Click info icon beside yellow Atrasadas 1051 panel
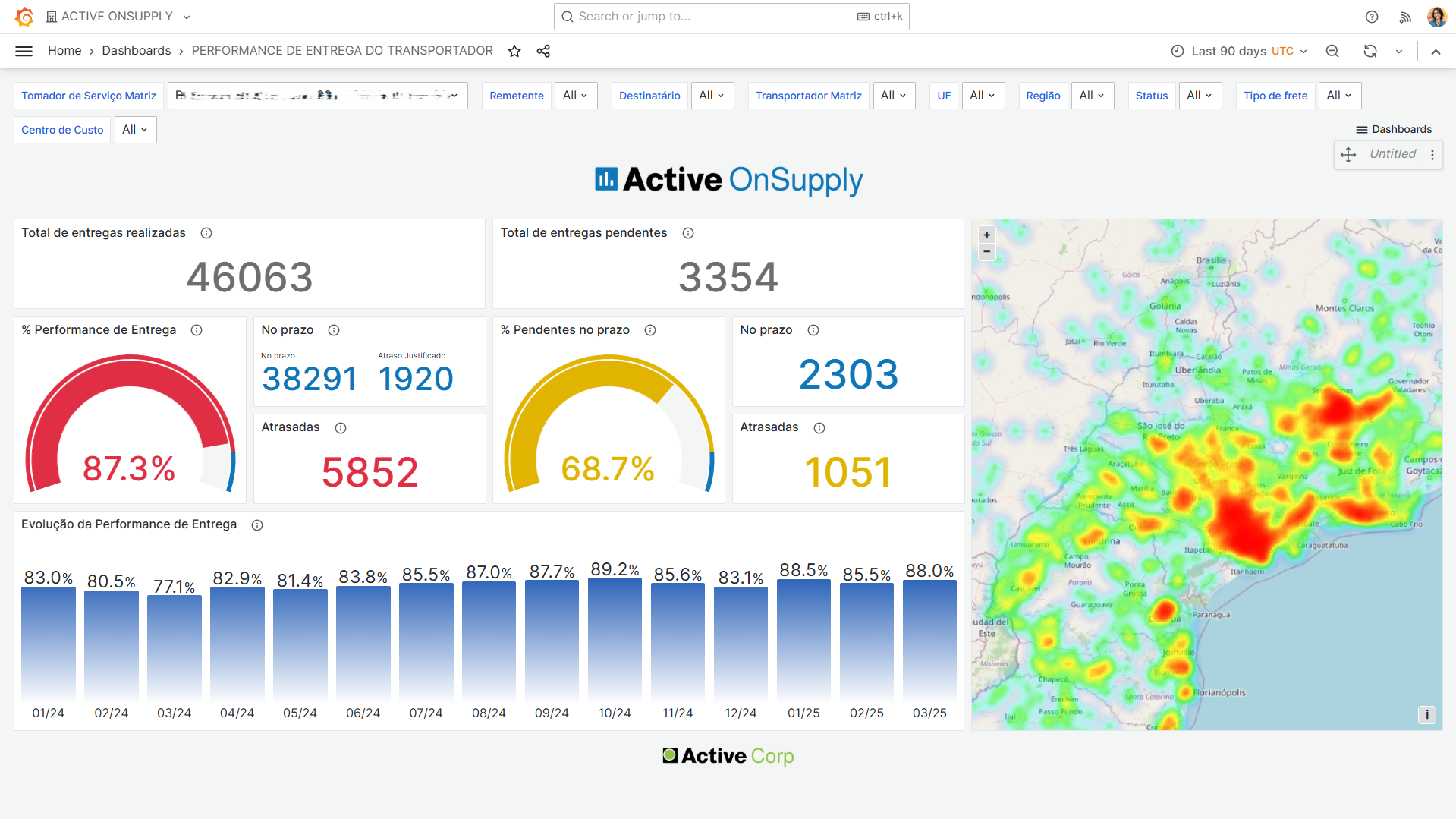 coord(819,428)
